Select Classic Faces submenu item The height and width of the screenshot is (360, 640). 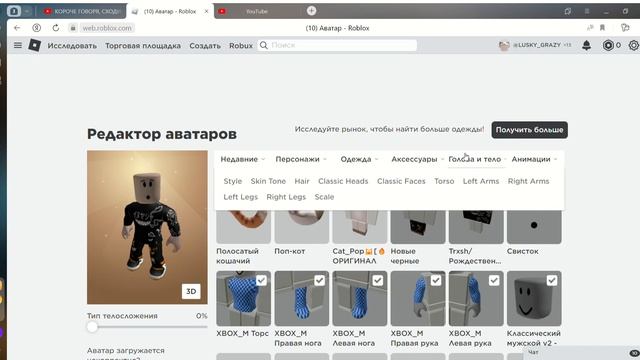tap(401, 181)
